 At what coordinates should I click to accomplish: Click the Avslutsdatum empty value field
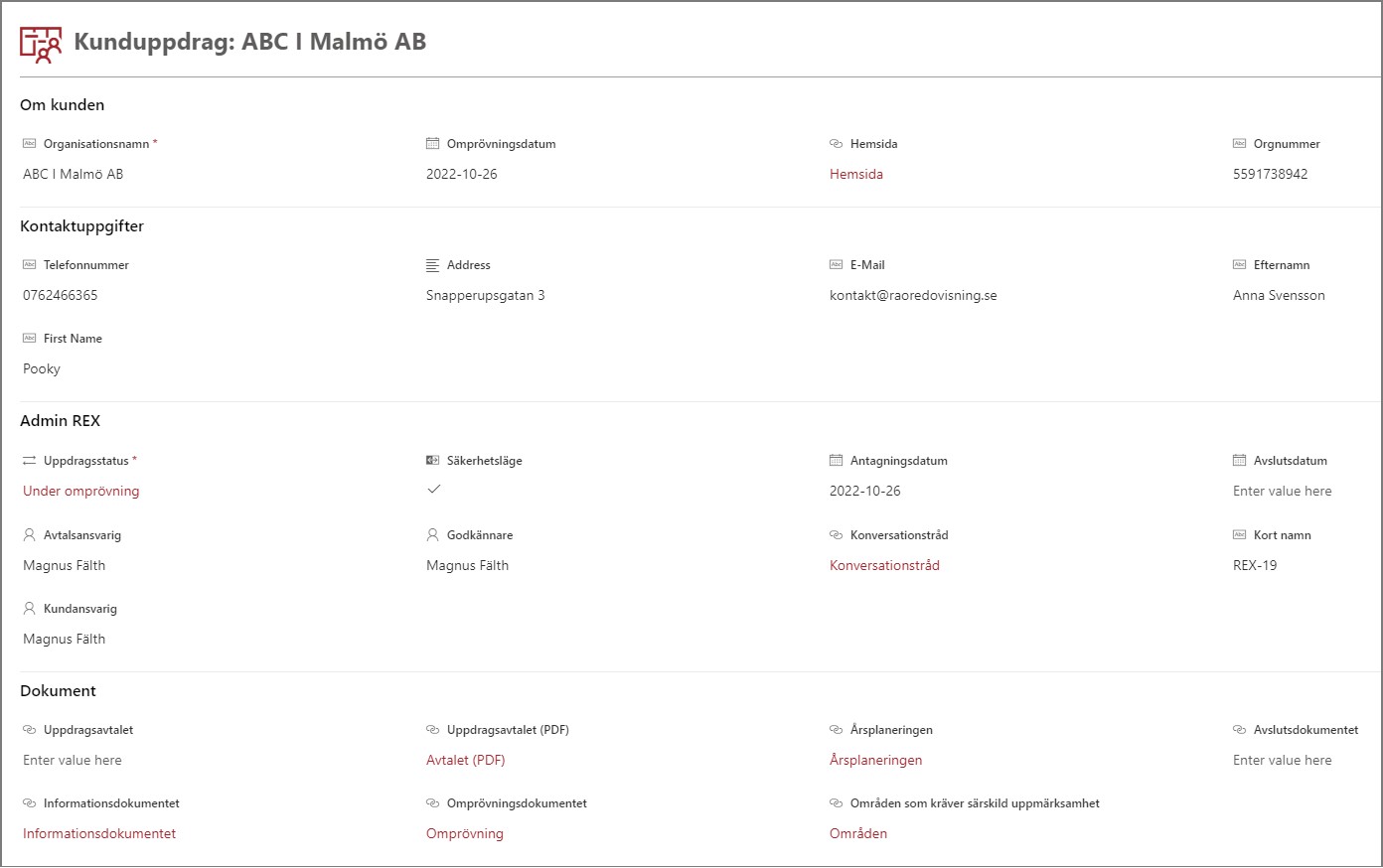1282,492
